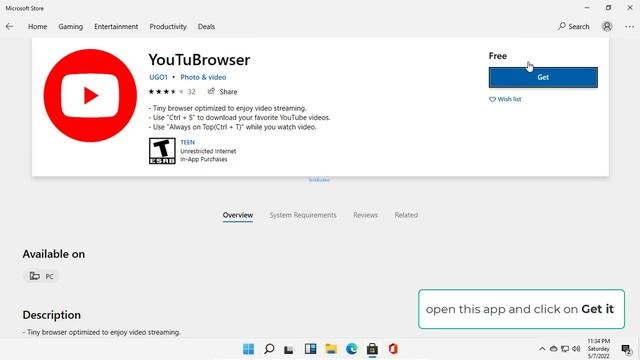The image size is (640, 360).
Task: Open the Widgets taskbar icon
Action: point(310,349)
